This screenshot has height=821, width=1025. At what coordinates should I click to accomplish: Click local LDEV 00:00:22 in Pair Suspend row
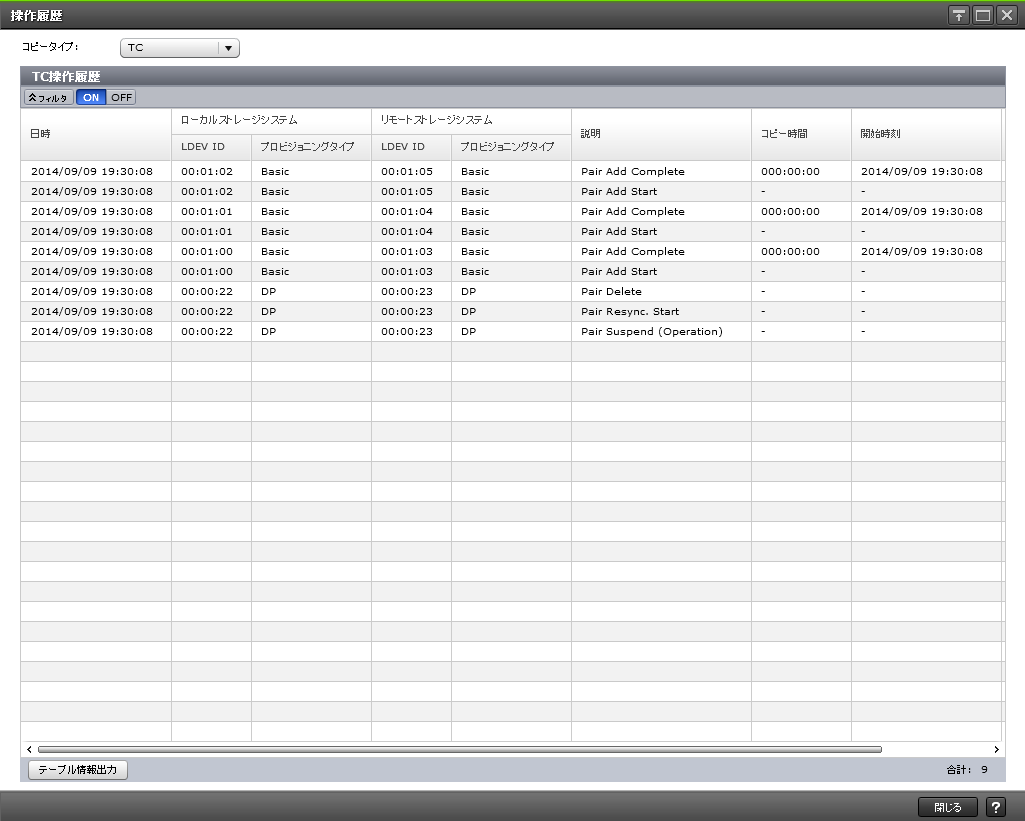pos(207,331)
